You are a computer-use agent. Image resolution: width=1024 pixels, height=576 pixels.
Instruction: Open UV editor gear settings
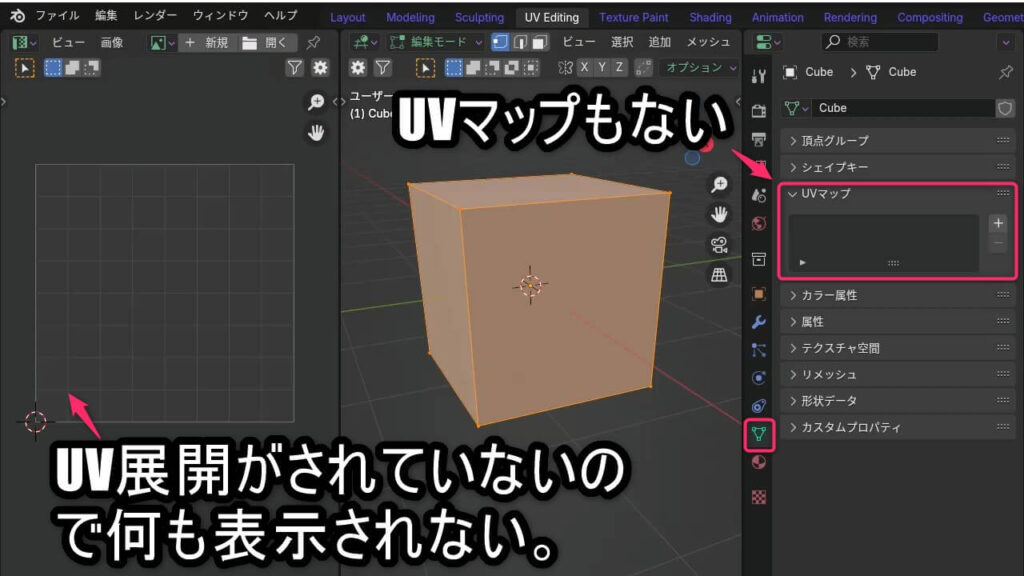[320, 68]
